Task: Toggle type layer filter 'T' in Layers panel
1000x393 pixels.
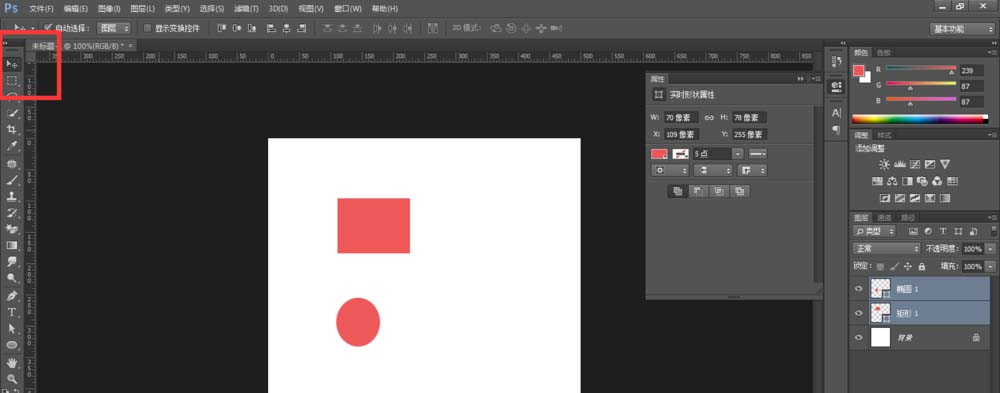Action: [x=943, y=231]
